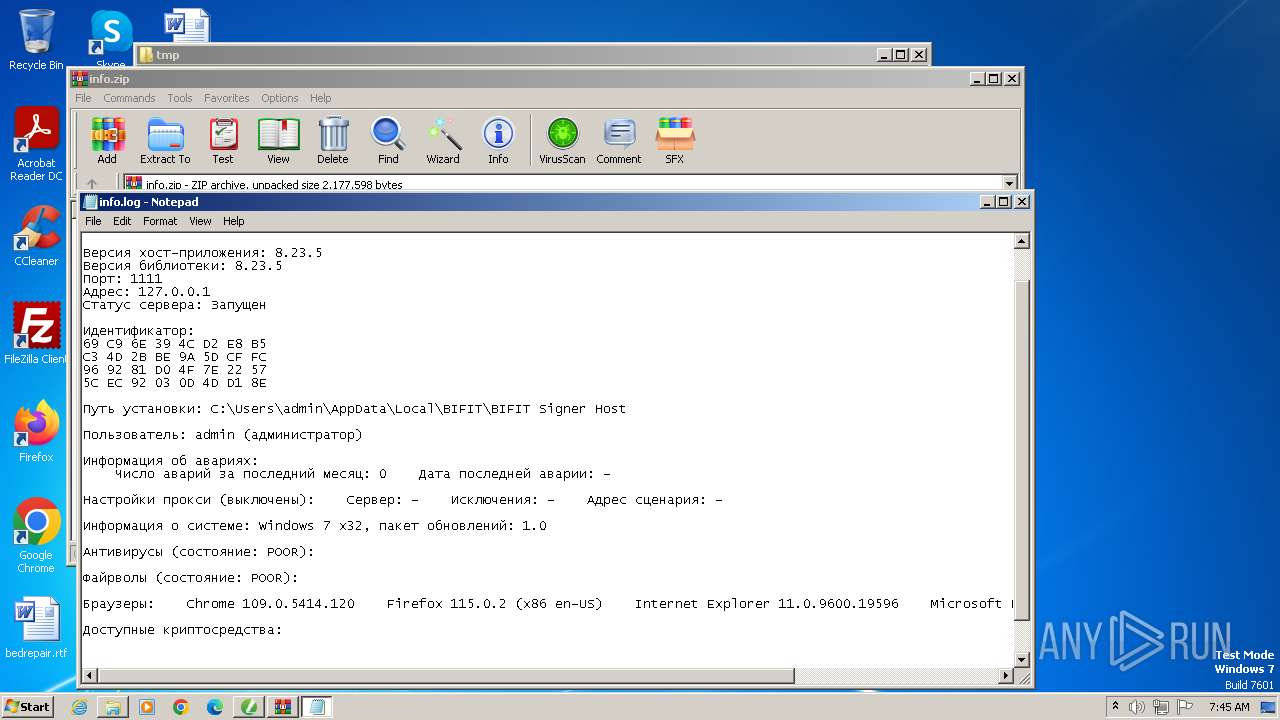The height and width of the screenshot is (720, 1280).
Task: Select Google Chrome desktop shortcut
Action: click(x=36, y=536)
